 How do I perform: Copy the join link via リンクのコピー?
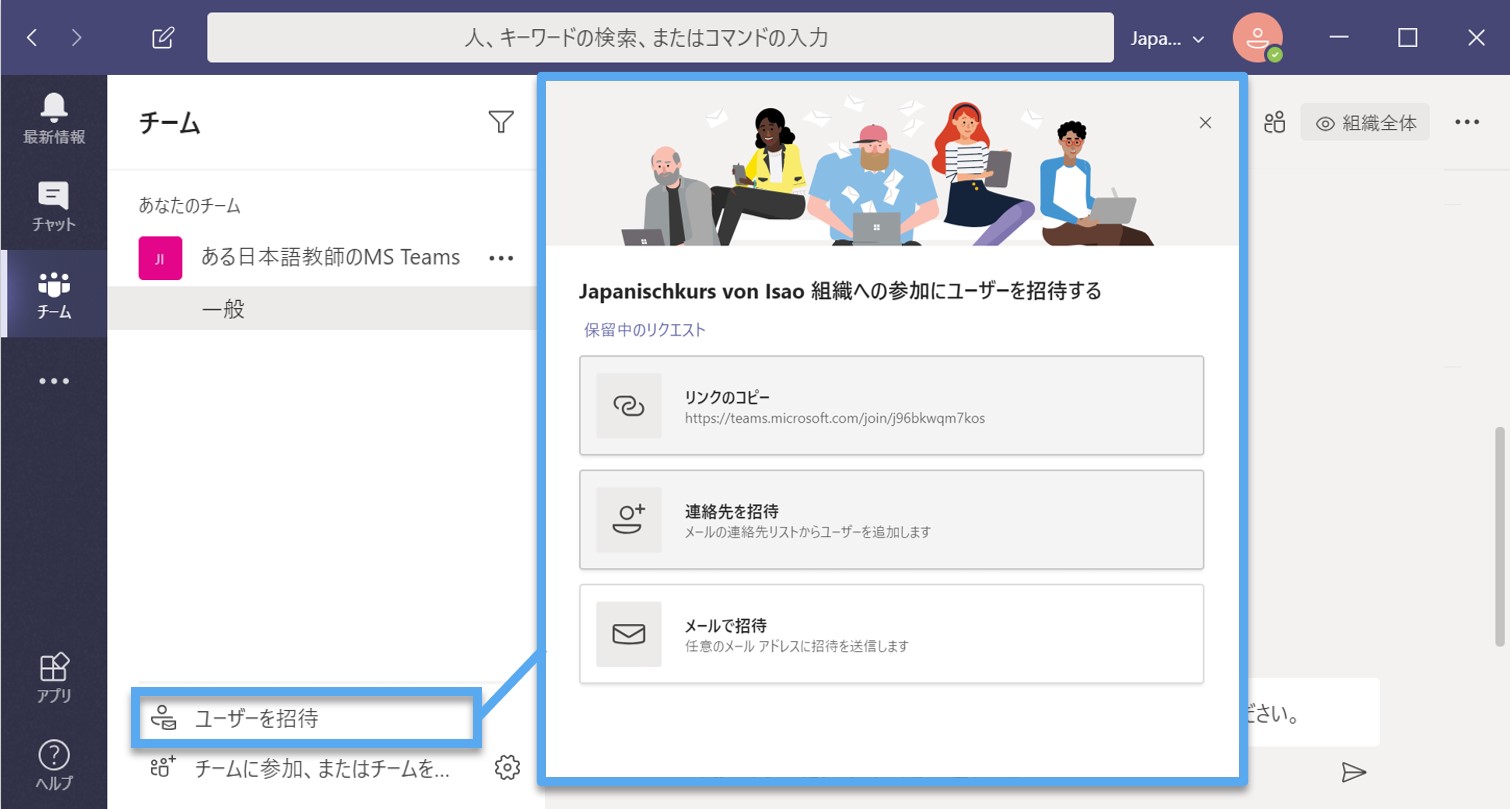coord(891,405)
